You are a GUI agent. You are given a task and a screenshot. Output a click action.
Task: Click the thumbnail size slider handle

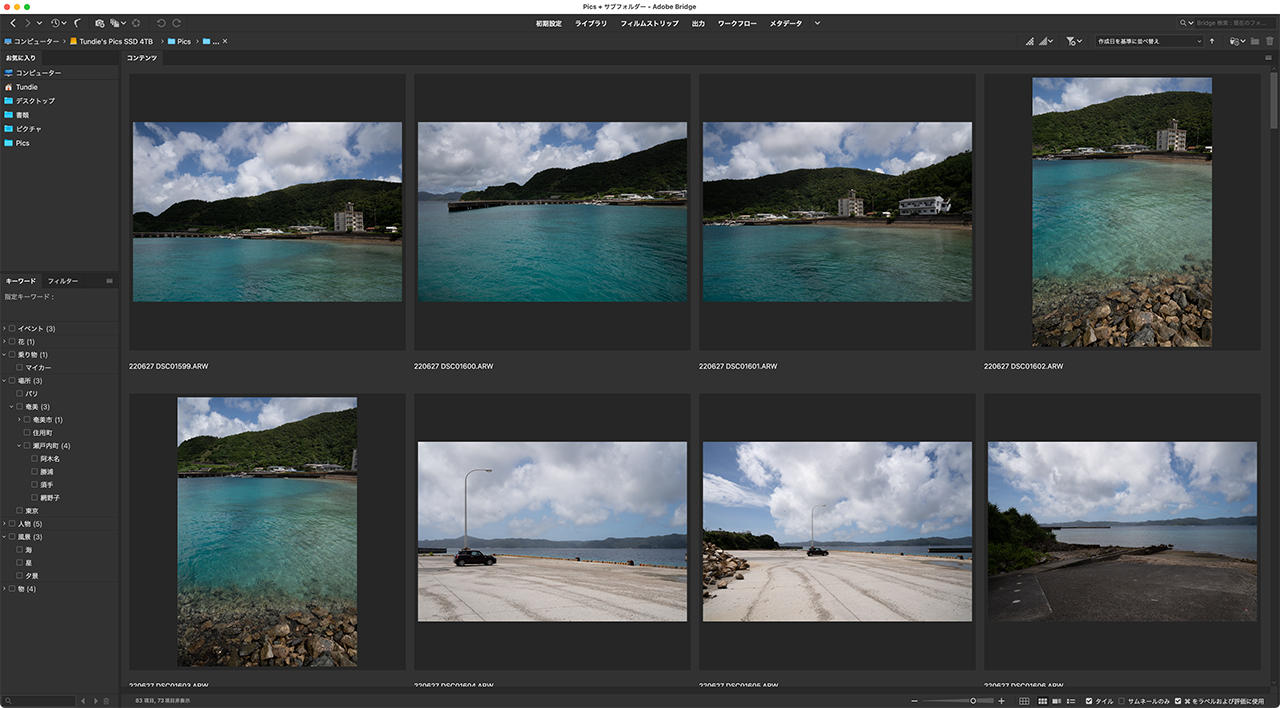(973, 701)
